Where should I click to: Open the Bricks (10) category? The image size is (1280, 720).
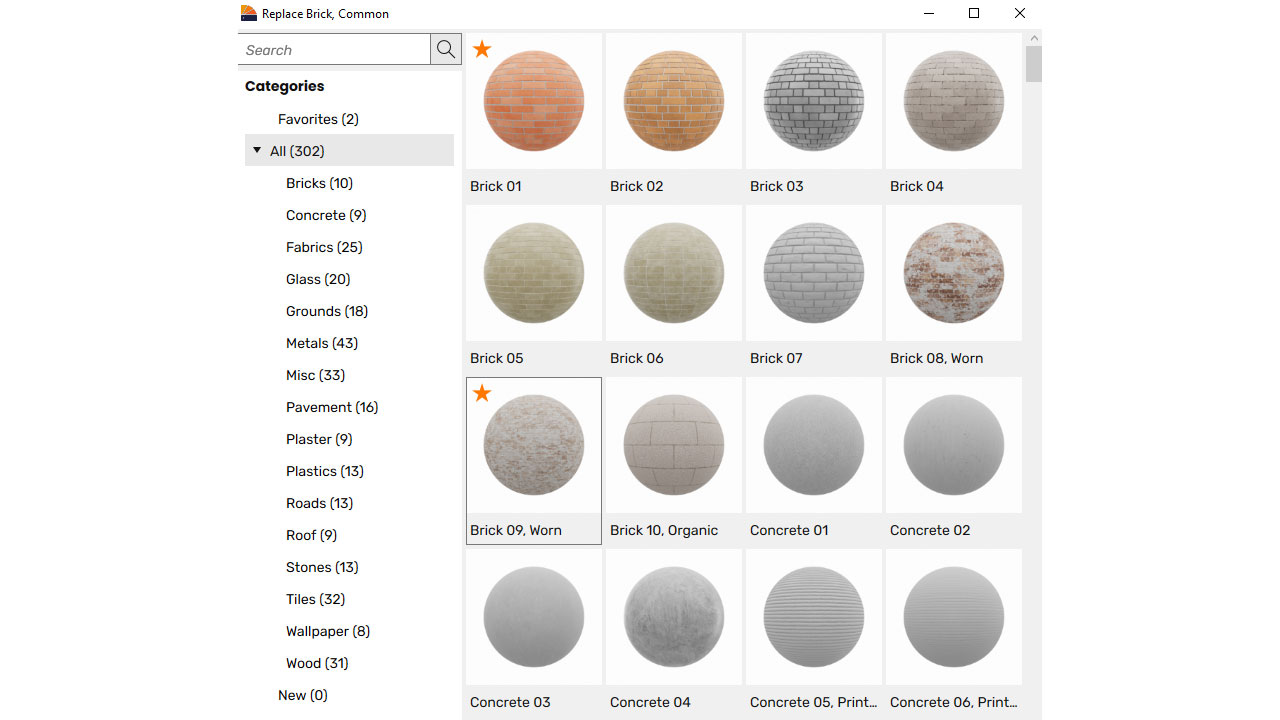(x=319, y=183)
